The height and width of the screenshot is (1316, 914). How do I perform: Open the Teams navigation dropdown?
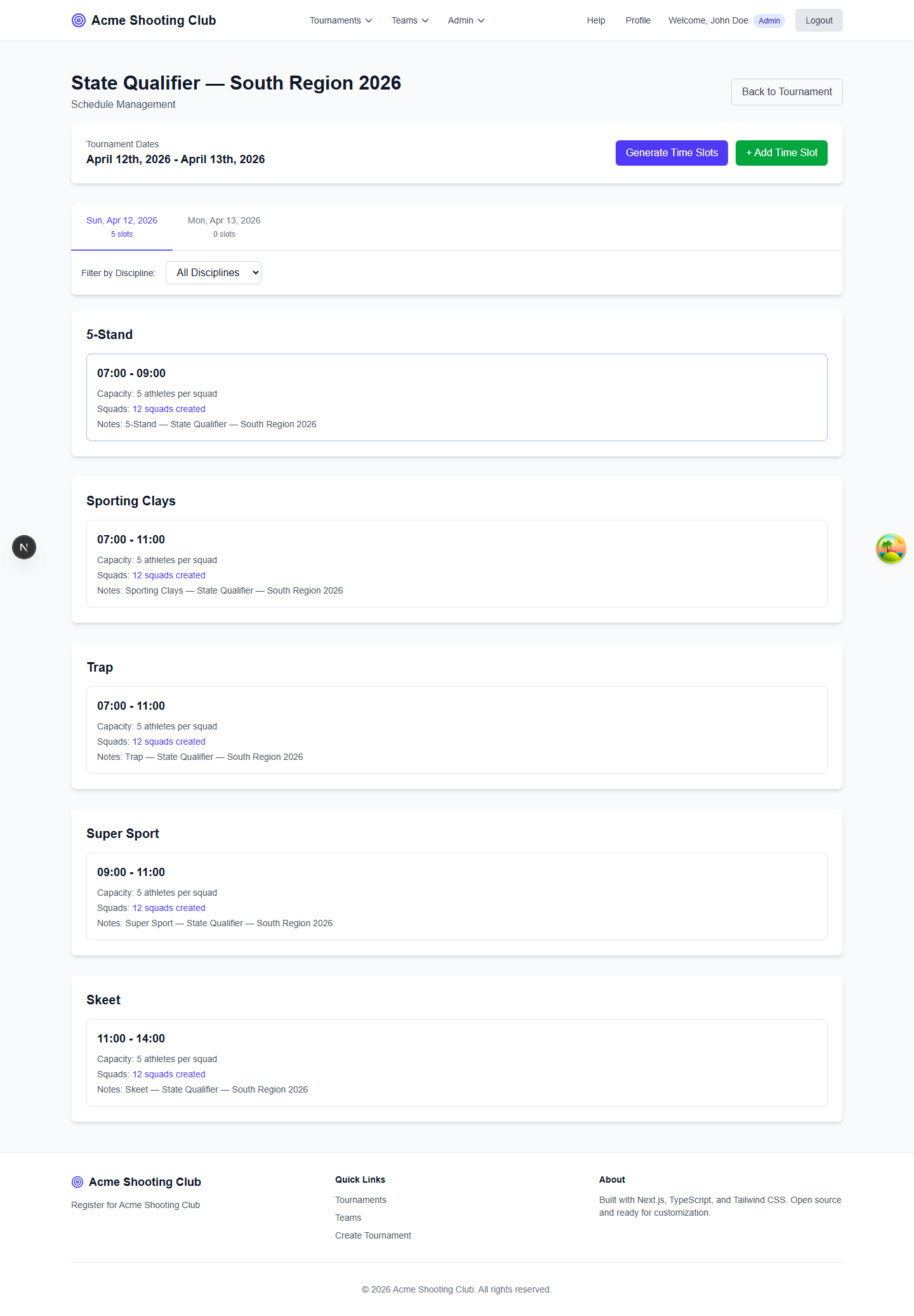(x=410, y=20)
